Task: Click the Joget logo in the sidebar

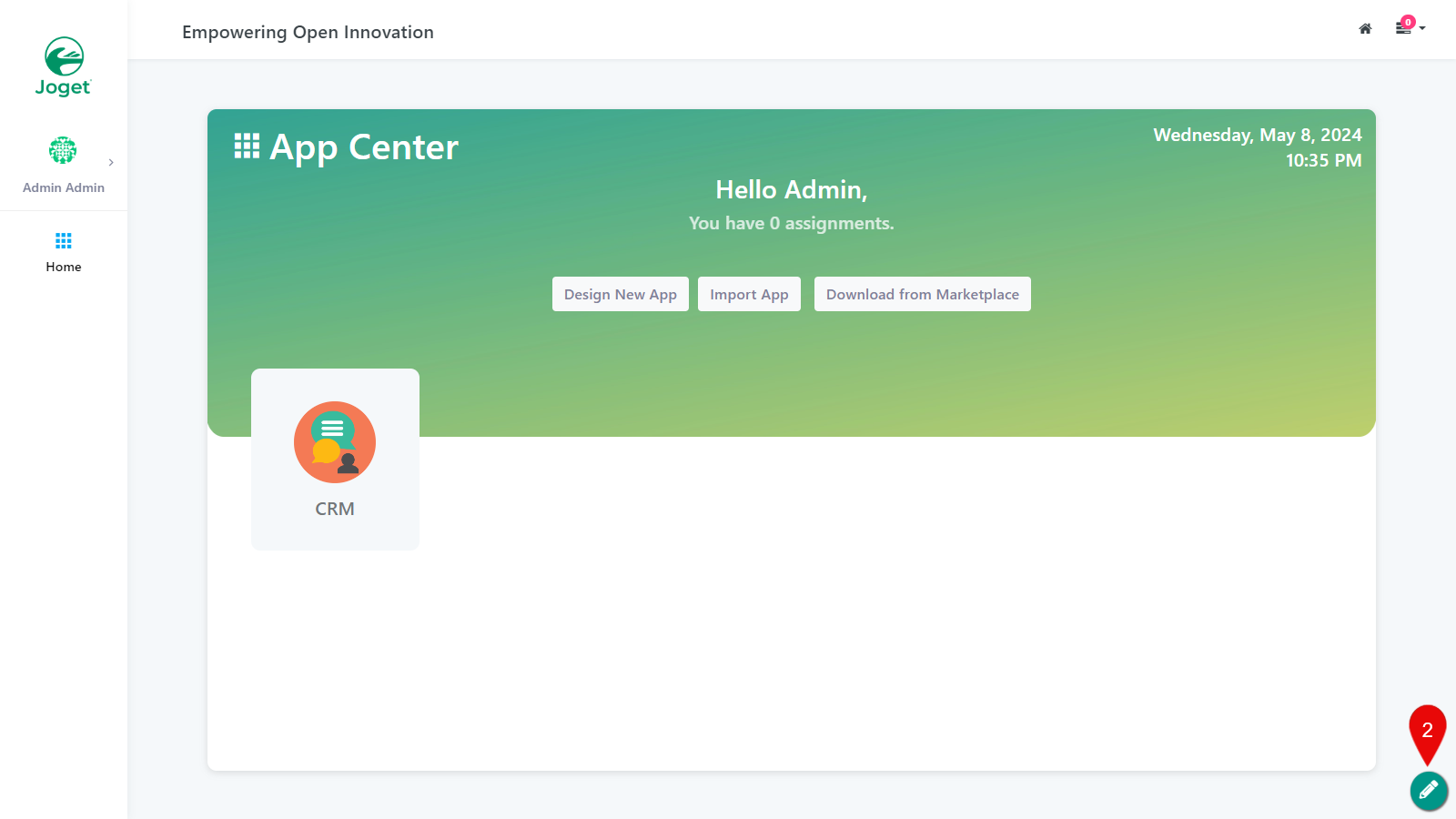Action: 64,66
